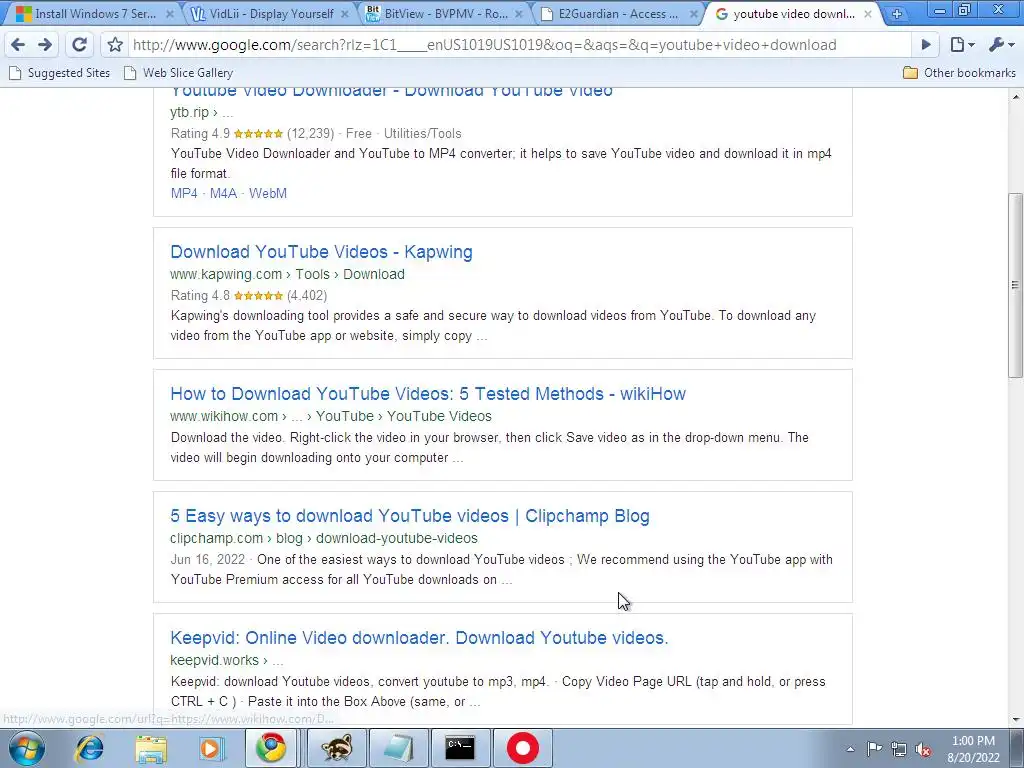Open Windows Media Player from taskbar
This screenshot has height=768, width=1024.
pos(212,748)
